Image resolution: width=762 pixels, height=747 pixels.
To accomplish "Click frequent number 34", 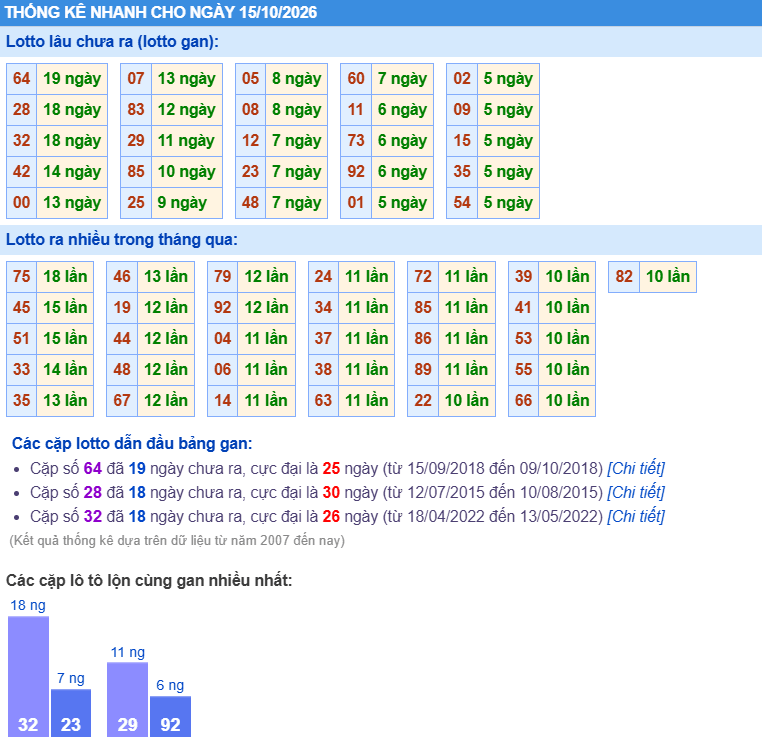I will (x=323, y=308).
